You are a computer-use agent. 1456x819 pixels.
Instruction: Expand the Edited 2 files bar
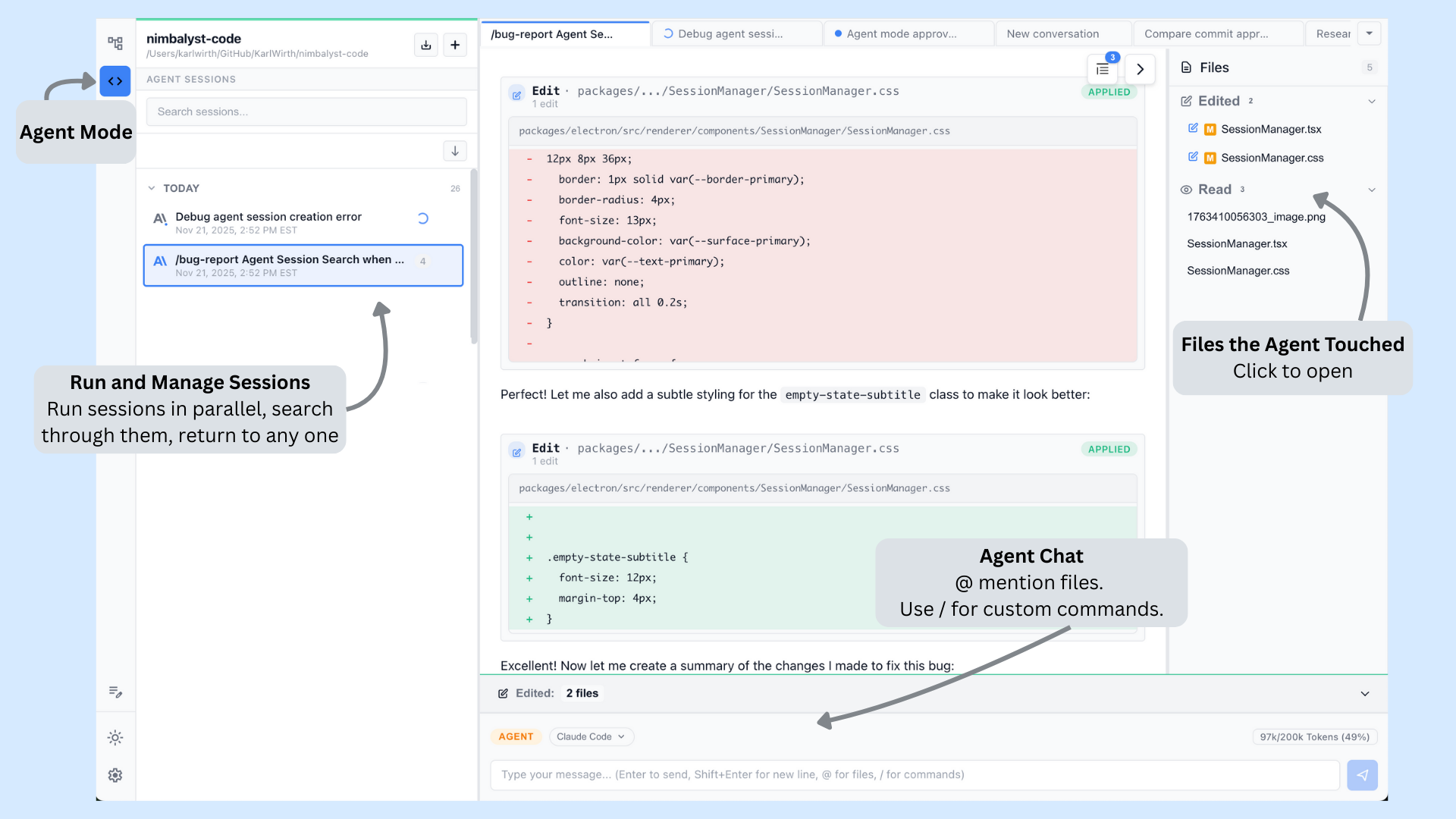[x=1364, y=694]
